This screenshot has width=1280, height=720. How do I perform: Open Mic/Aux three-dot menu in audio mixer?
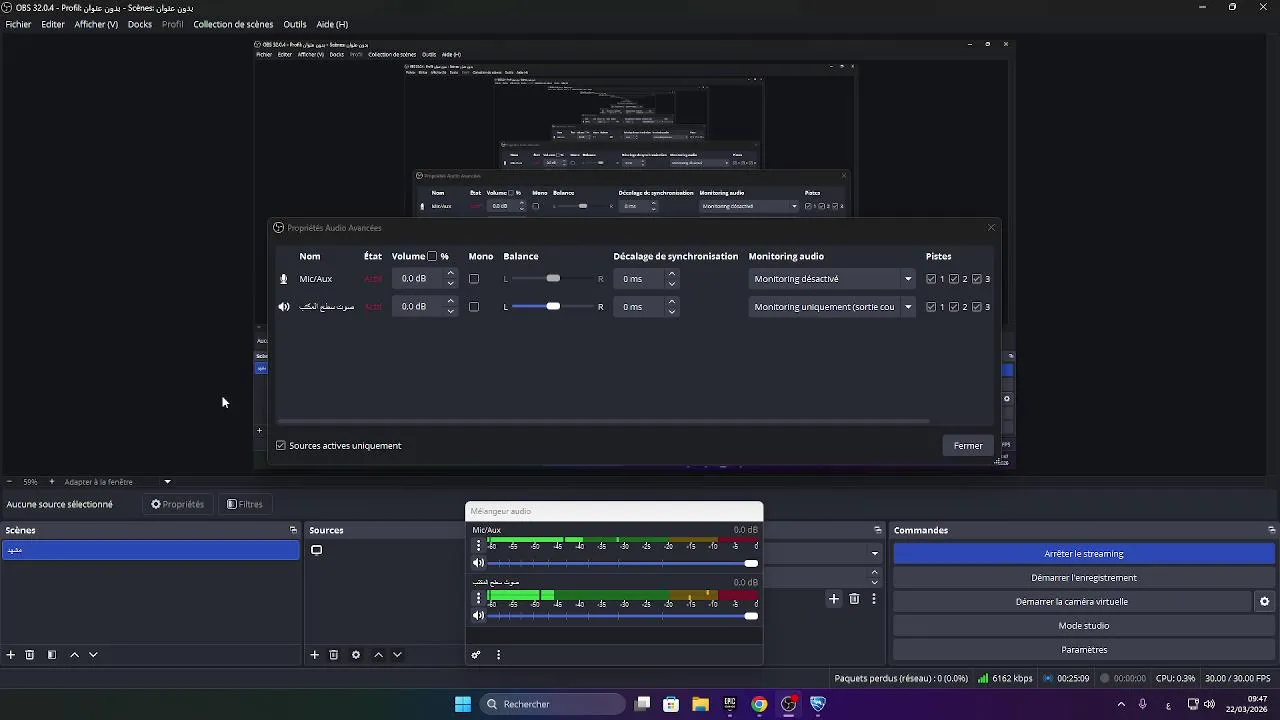click(478, 545)
